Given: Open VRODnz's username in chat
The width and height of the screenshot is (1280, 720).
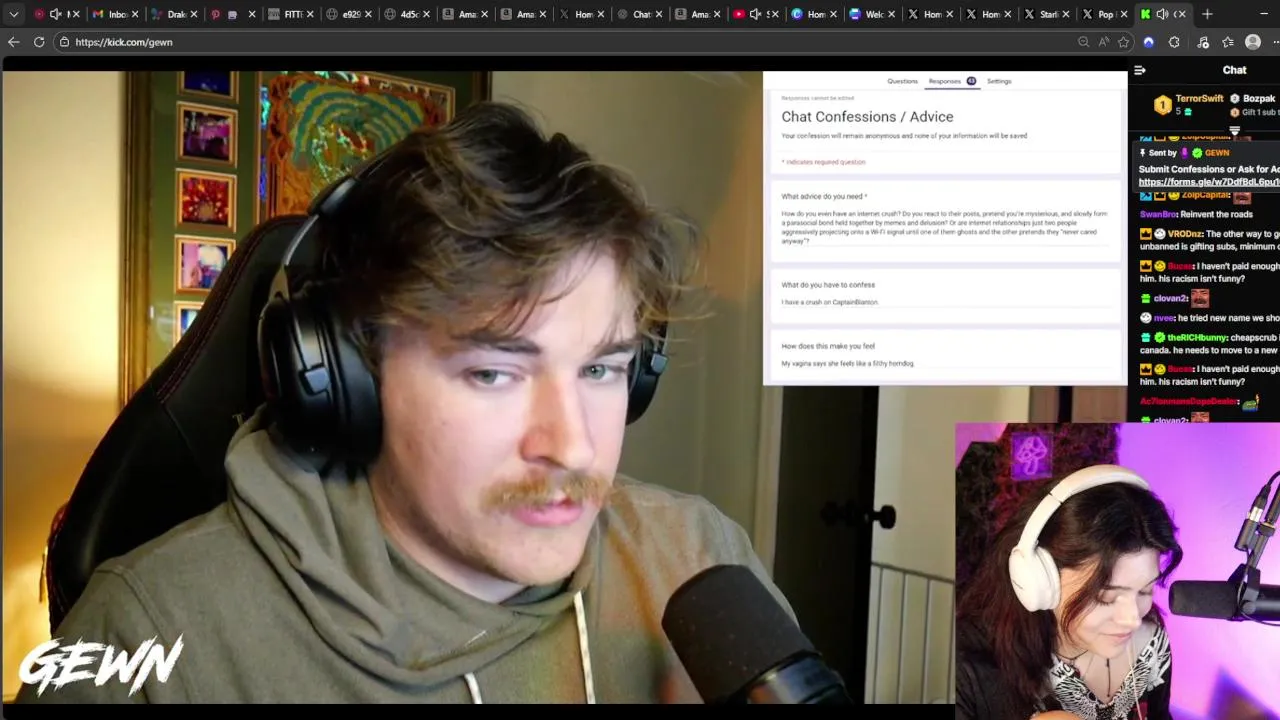Looking at the screenshot, I should point(1185,234).
